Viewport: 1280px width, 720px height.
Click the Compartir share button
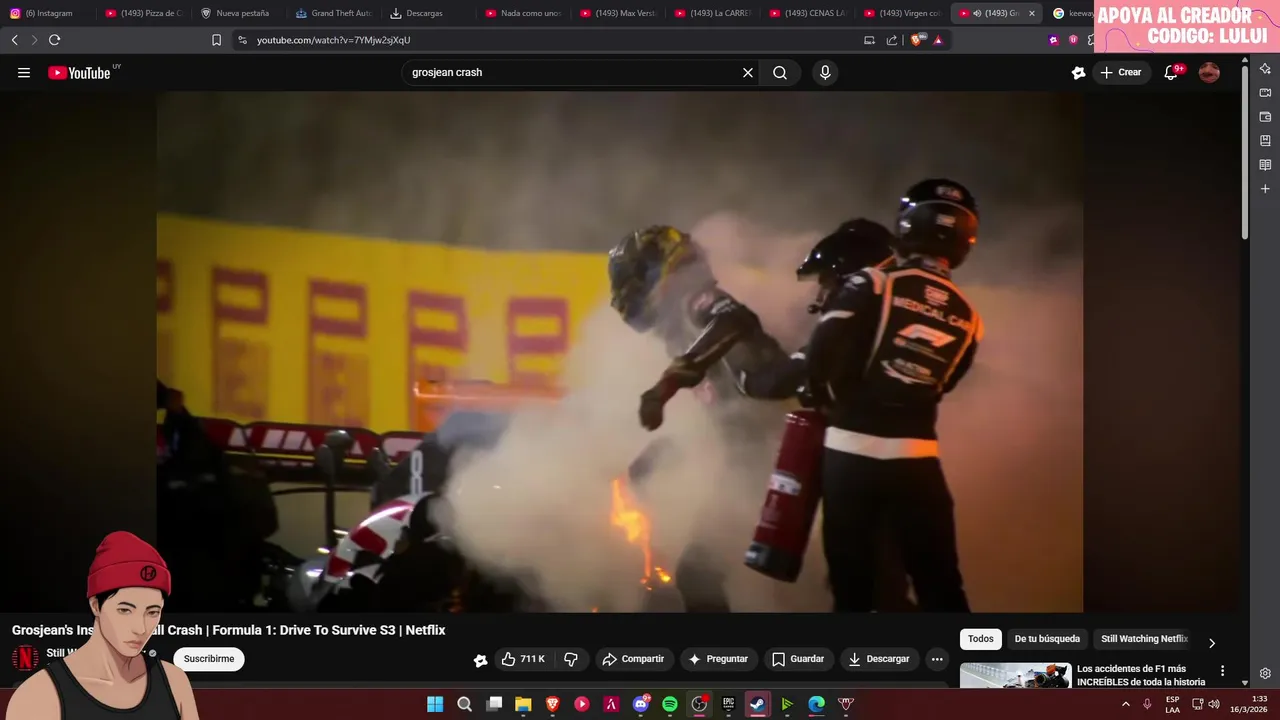pos(633,659)
